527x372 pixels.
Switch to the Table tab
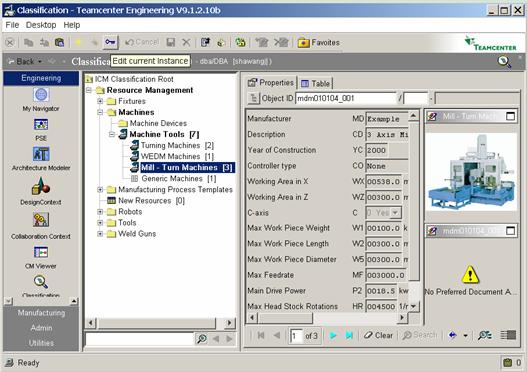click(315, 83)
